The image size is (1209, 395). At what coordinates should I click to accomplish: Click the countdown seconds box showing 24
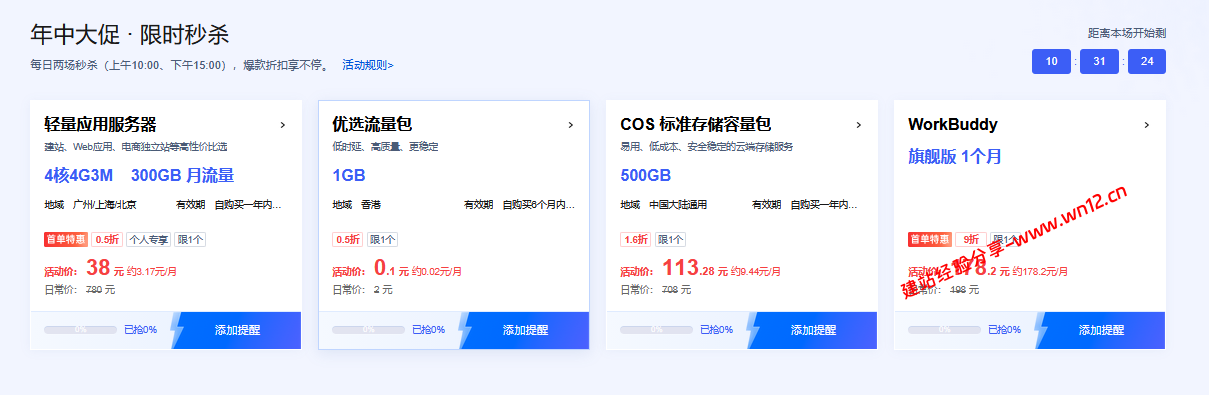1147,62
